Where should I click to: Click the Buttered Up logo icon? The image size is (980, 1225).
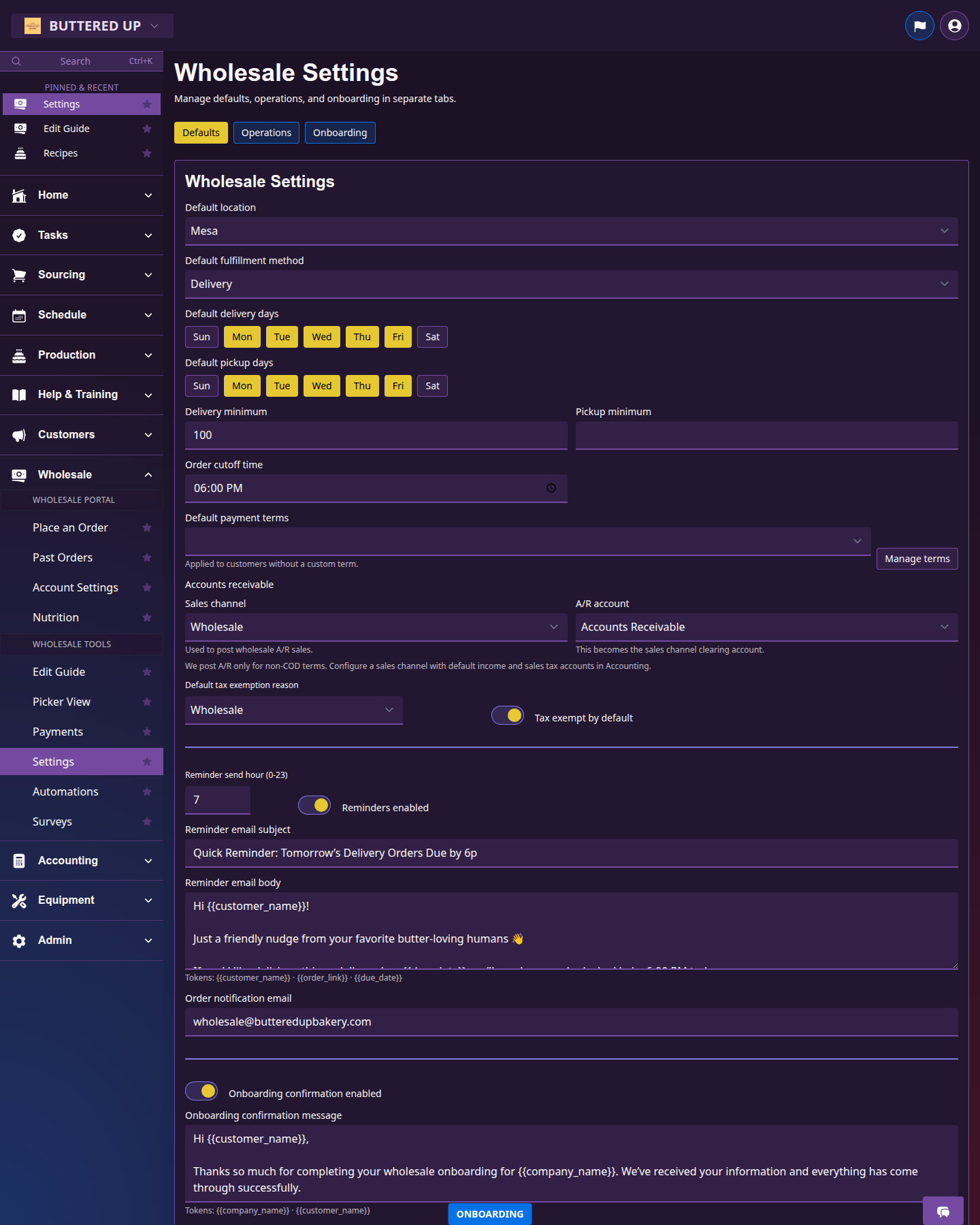click(x=33, y=26)
